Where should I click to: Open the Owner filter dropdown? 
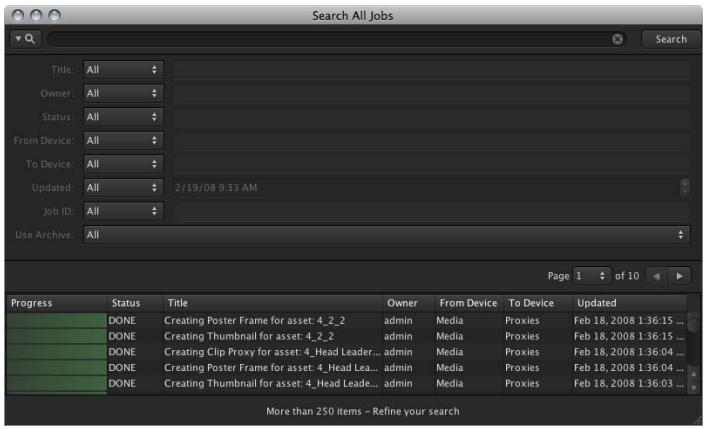[123, 93]
